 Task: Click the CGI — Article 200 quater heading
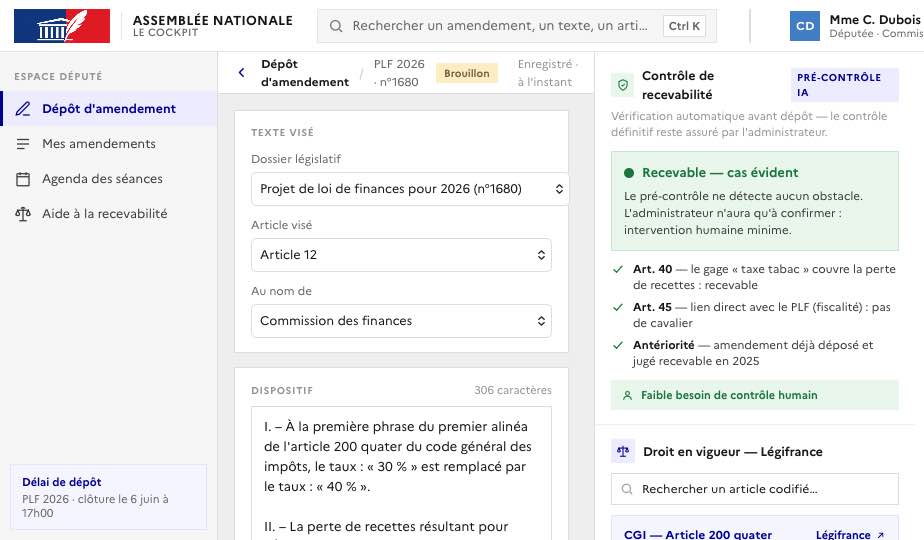click(698, 535)
